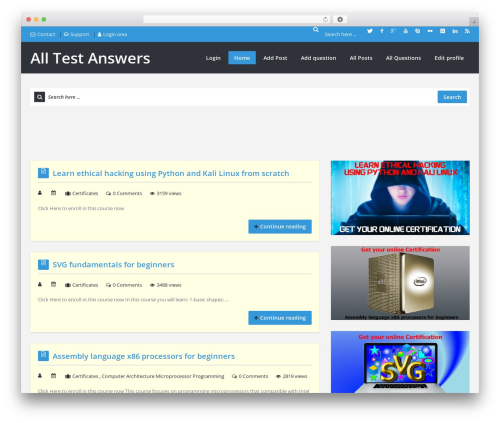
Task: Open Learn ethical hacking using Python post title
Action: click(x=171, y=173)
